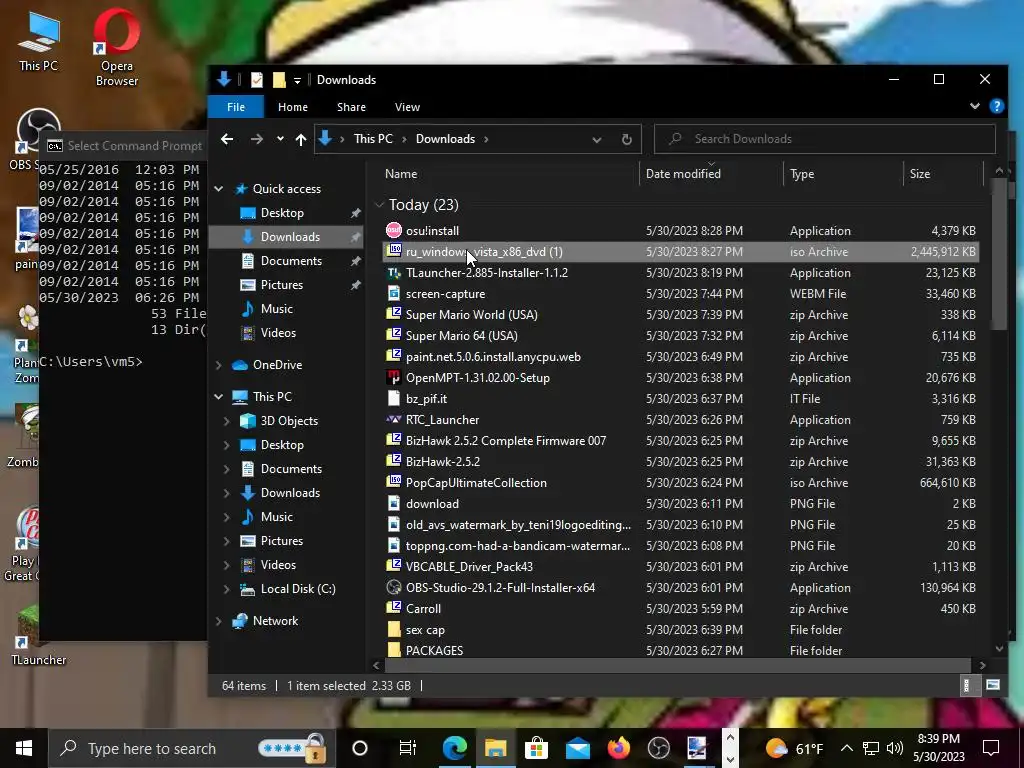Click the properties icon in title bar

click(x=257, y=80)
